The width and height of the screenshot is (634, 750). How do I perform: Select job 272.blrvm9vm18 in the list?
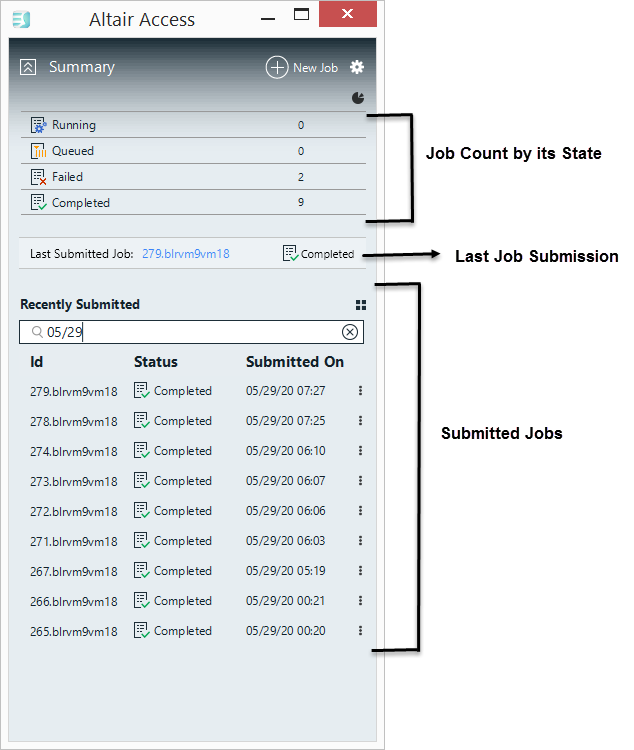point(74,511)
